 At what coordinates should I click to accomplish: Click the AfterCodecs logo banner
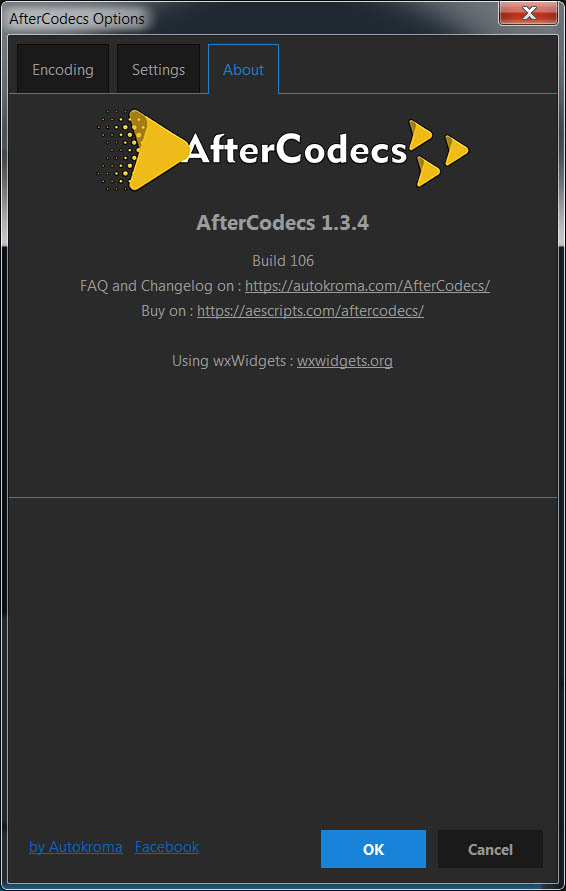[x=283, y=150]
